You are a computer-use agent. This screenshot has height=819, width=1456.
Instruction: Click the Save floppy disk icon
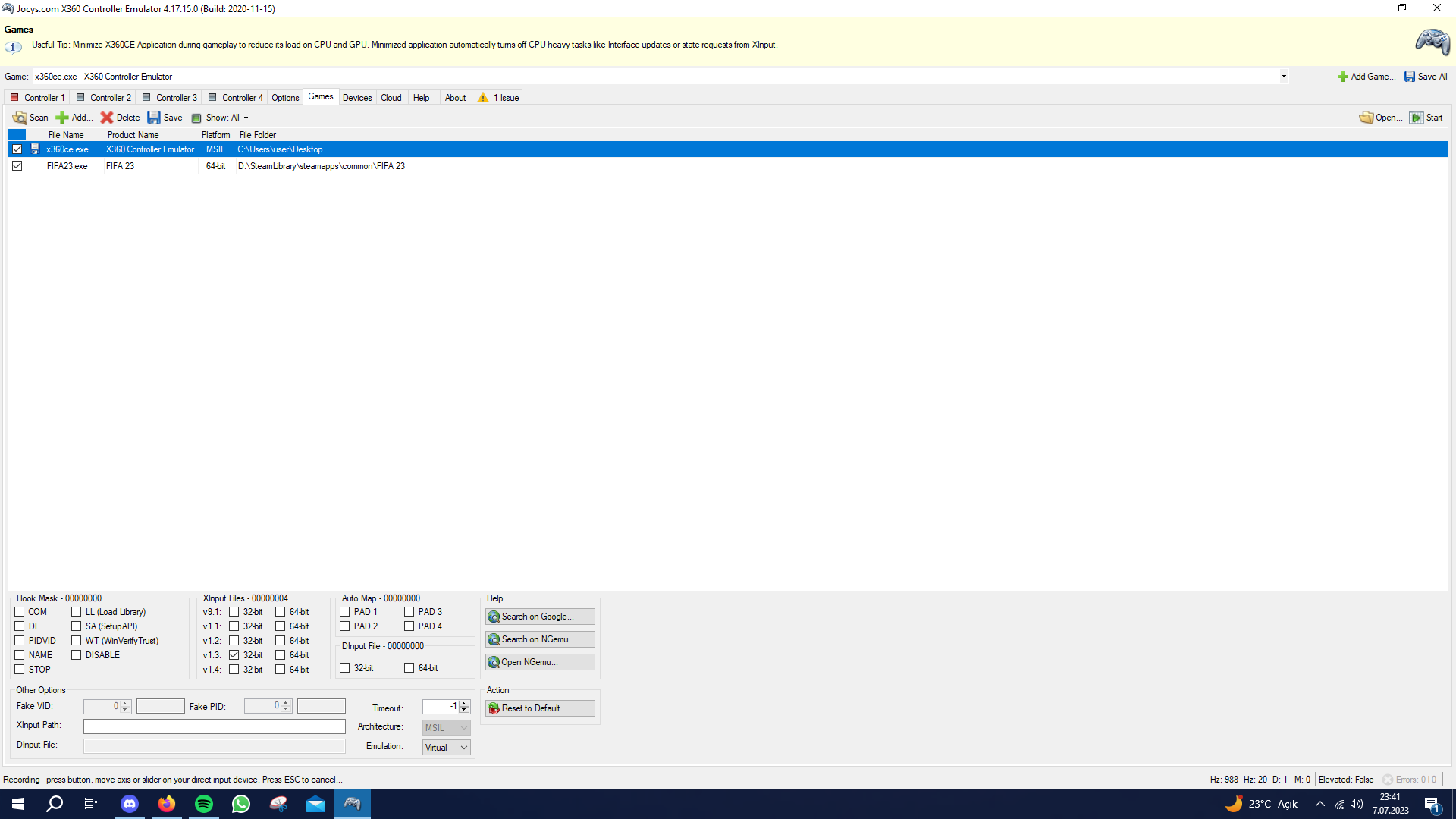click(154, 118)
